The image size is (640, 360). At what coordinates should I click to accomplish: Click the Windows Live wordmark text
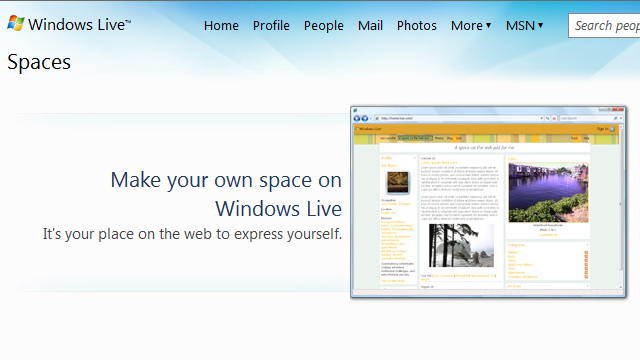pos(79,24)
